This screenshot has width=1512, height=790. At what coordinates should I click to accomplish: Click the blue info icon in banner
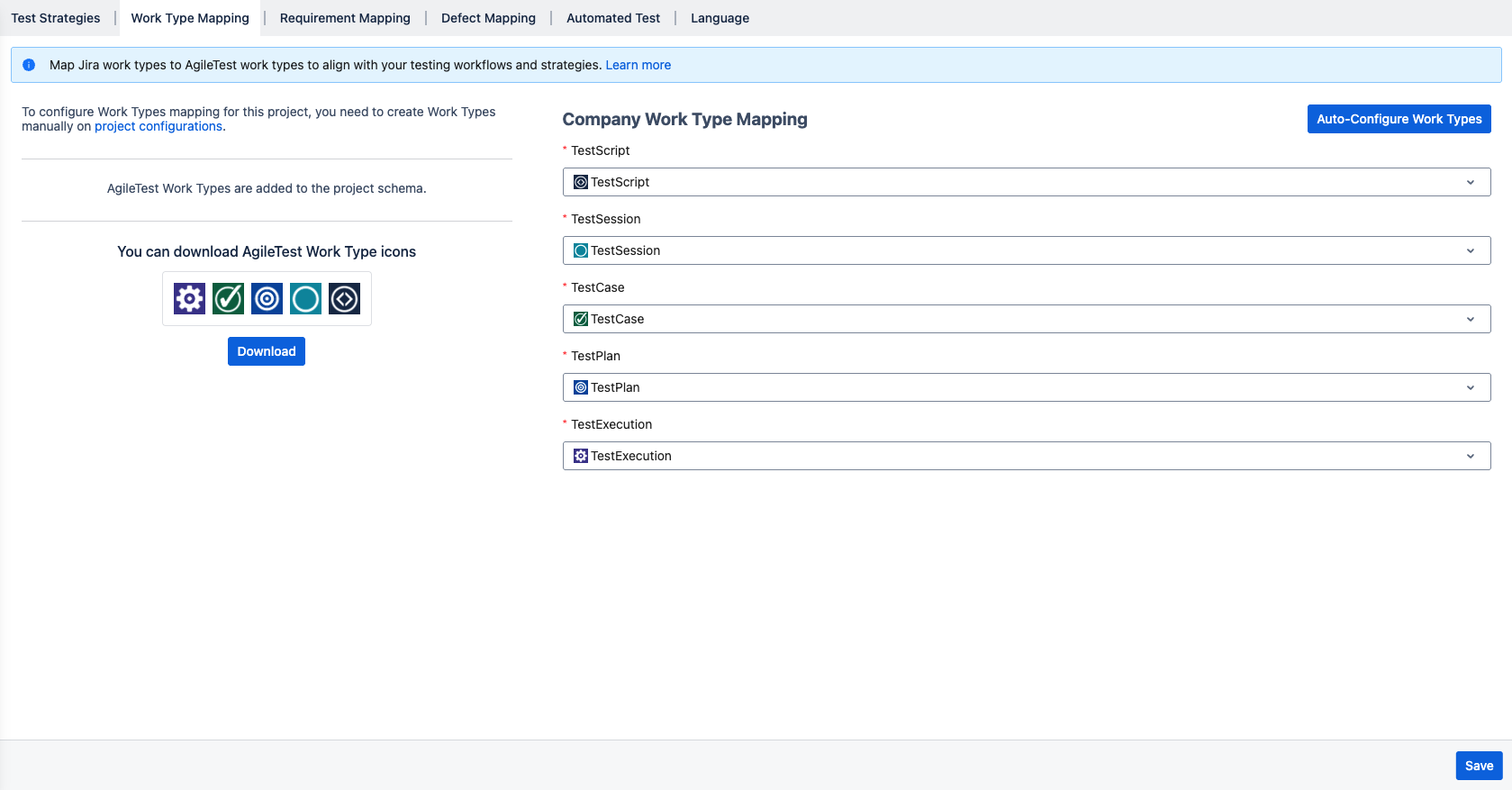tap(29, 65)
